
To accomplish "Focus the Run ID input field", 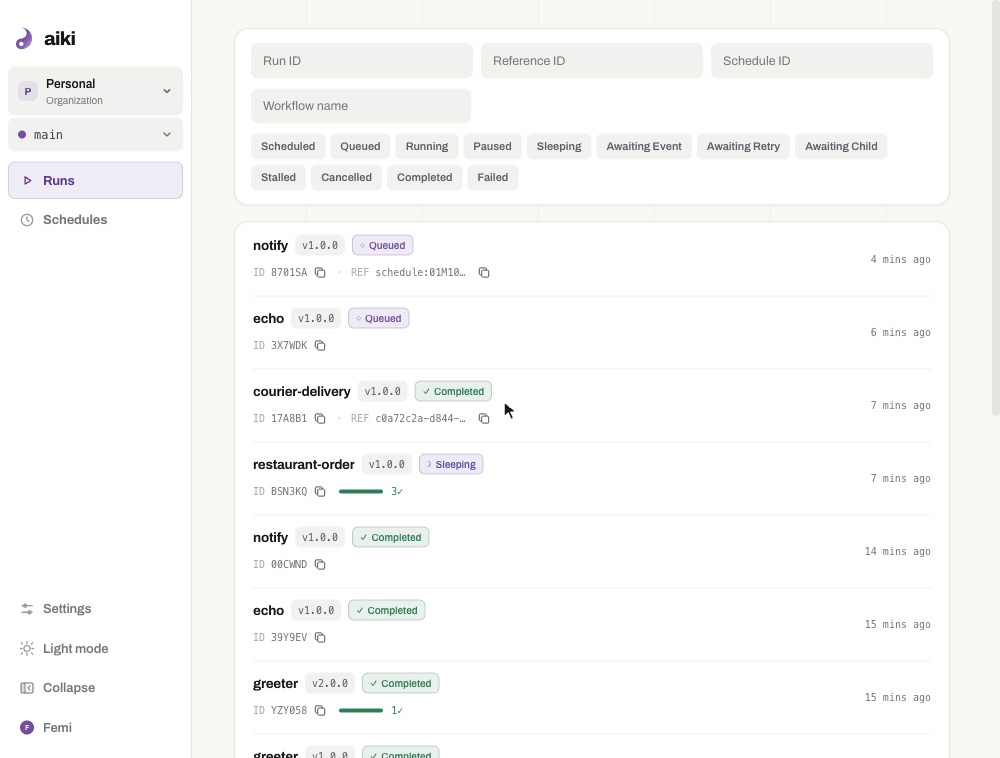I will (x=362, y=61).
